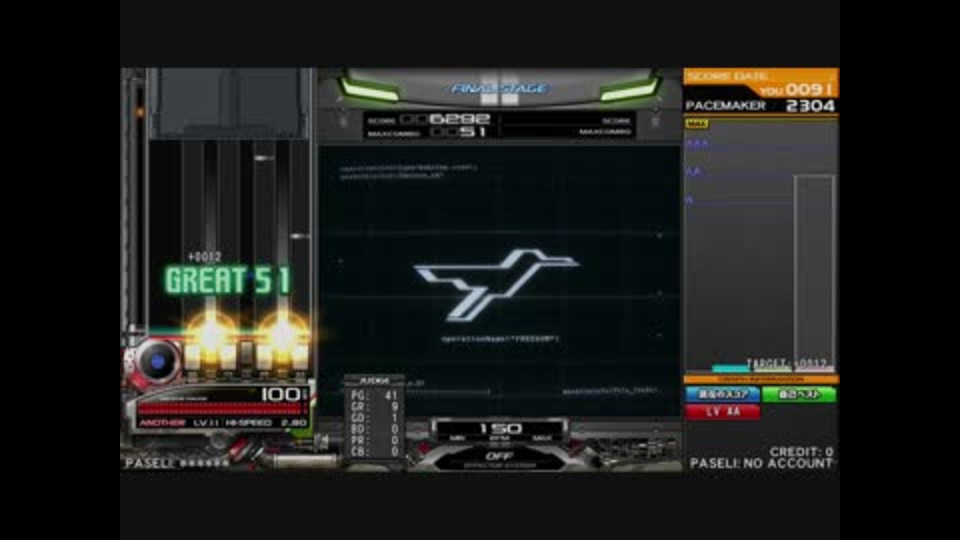
Task: Click the bird logo in the center video
Action: coord(496,284)
